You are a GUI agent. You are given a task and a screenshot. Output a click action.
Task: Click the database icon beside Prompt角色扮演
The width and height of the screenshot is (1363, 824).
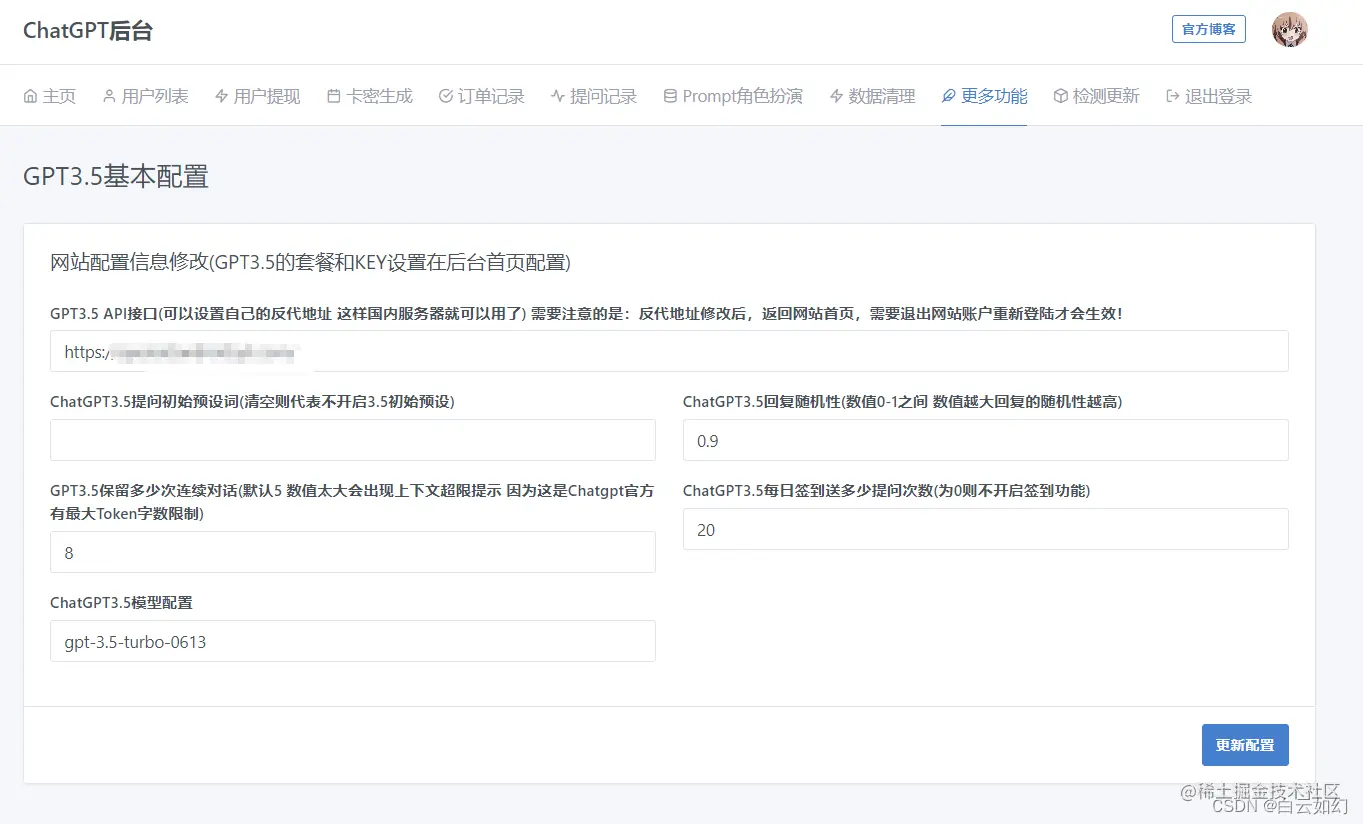click(670, 96)
